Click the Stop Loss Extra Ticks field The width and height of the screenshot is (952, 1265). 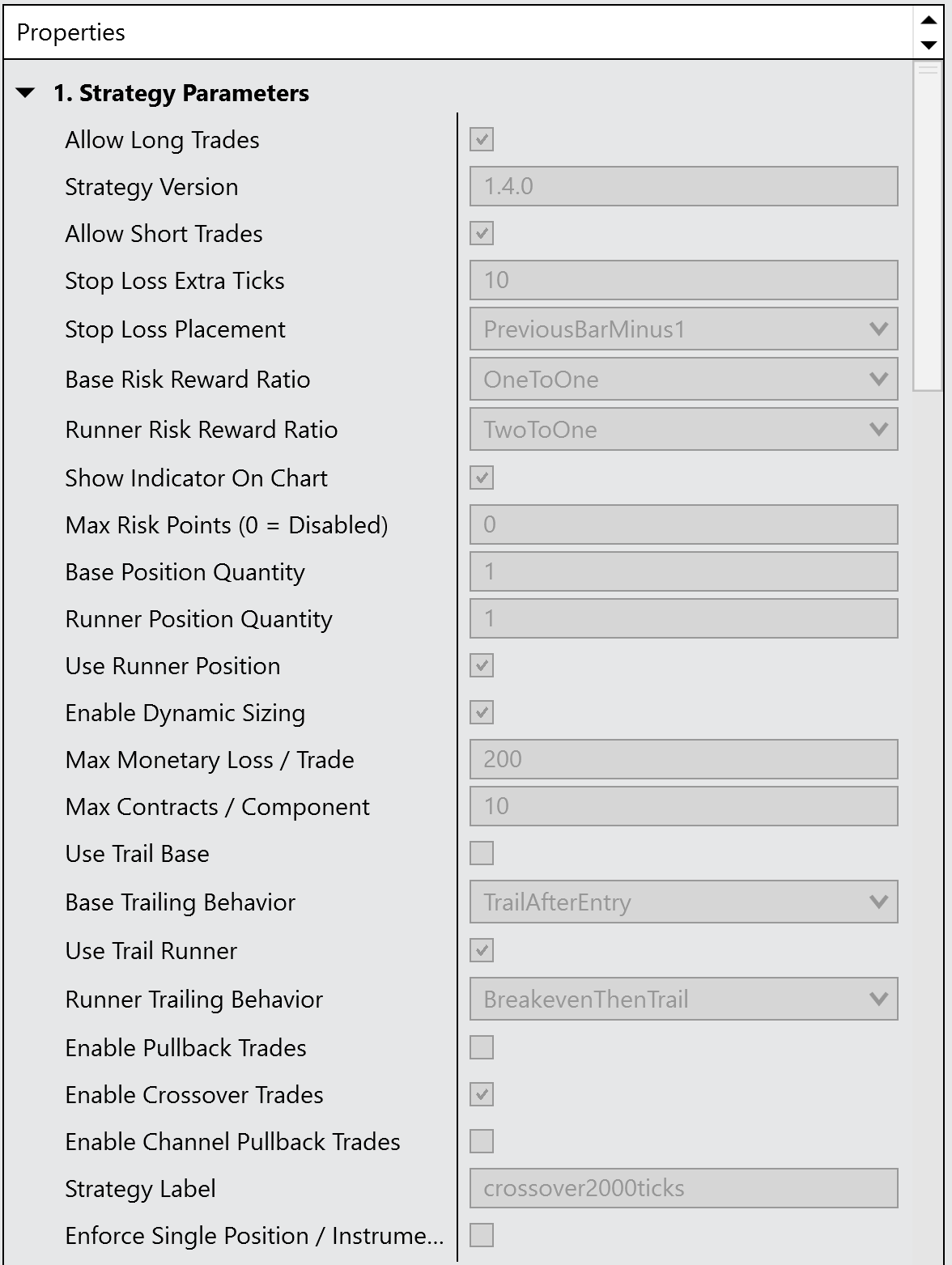tap(682, 280)
